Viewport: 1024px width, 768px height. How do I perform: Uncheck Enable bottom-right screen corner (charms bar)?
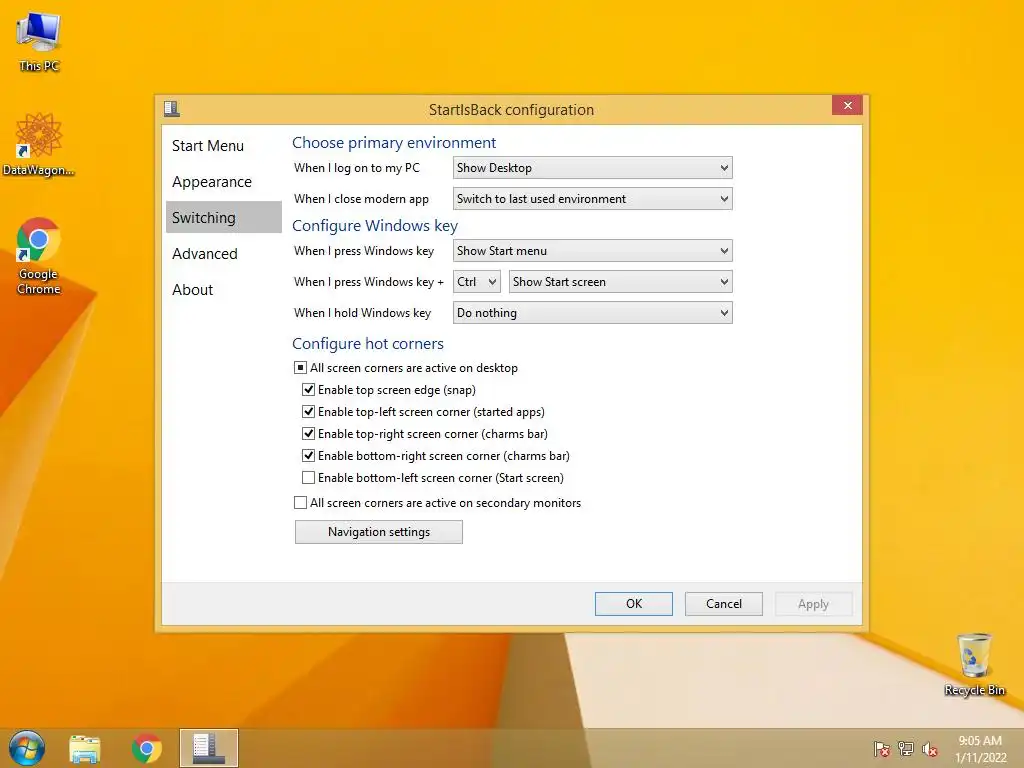[x=308, y=456]
